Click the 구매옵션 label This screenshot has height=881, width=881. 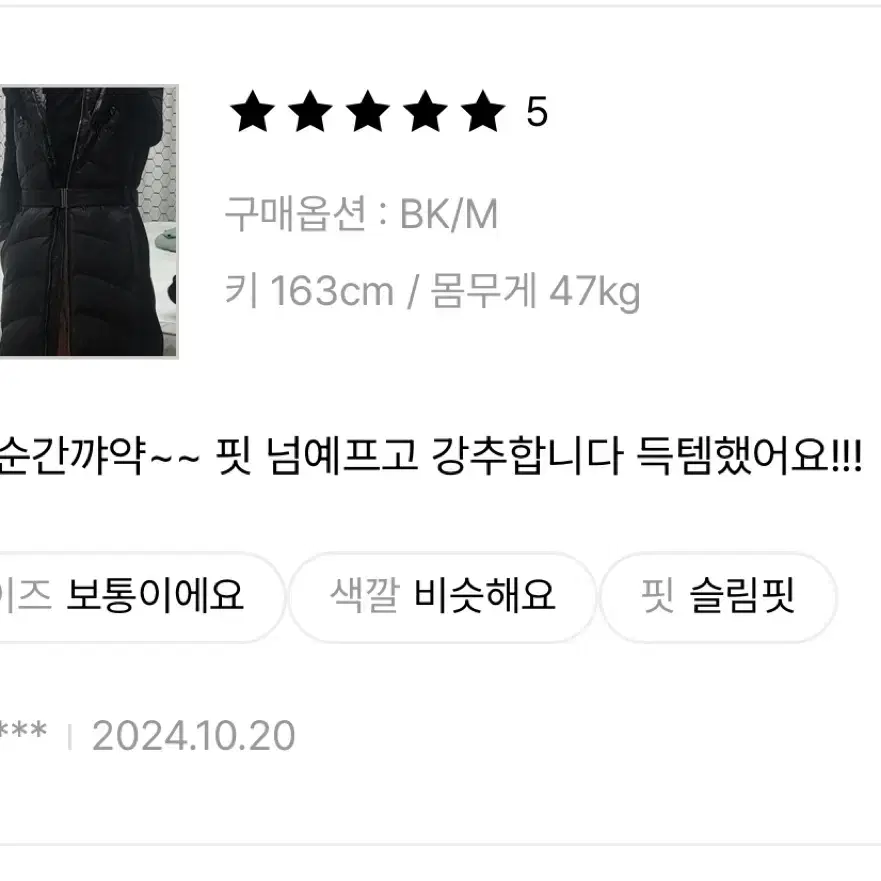click(296, 214)
